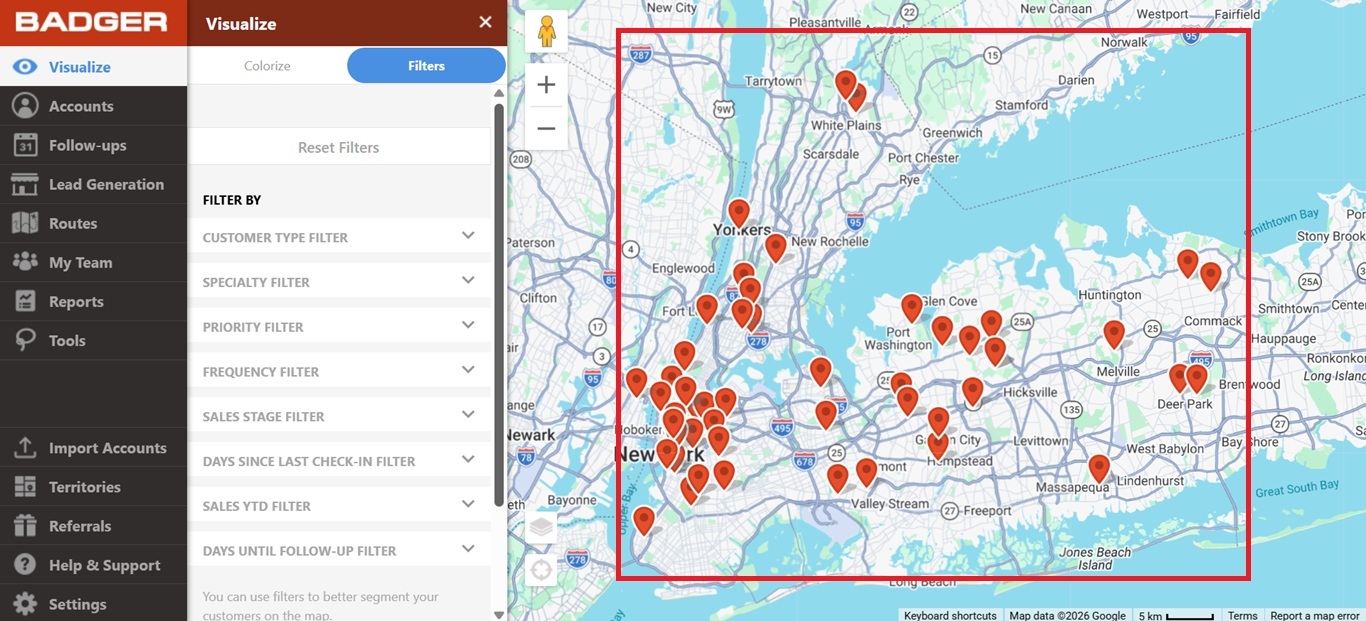The image size is (1366, 621).
Task: Click the My Team people icon
Action: click(x=25, y=262)
